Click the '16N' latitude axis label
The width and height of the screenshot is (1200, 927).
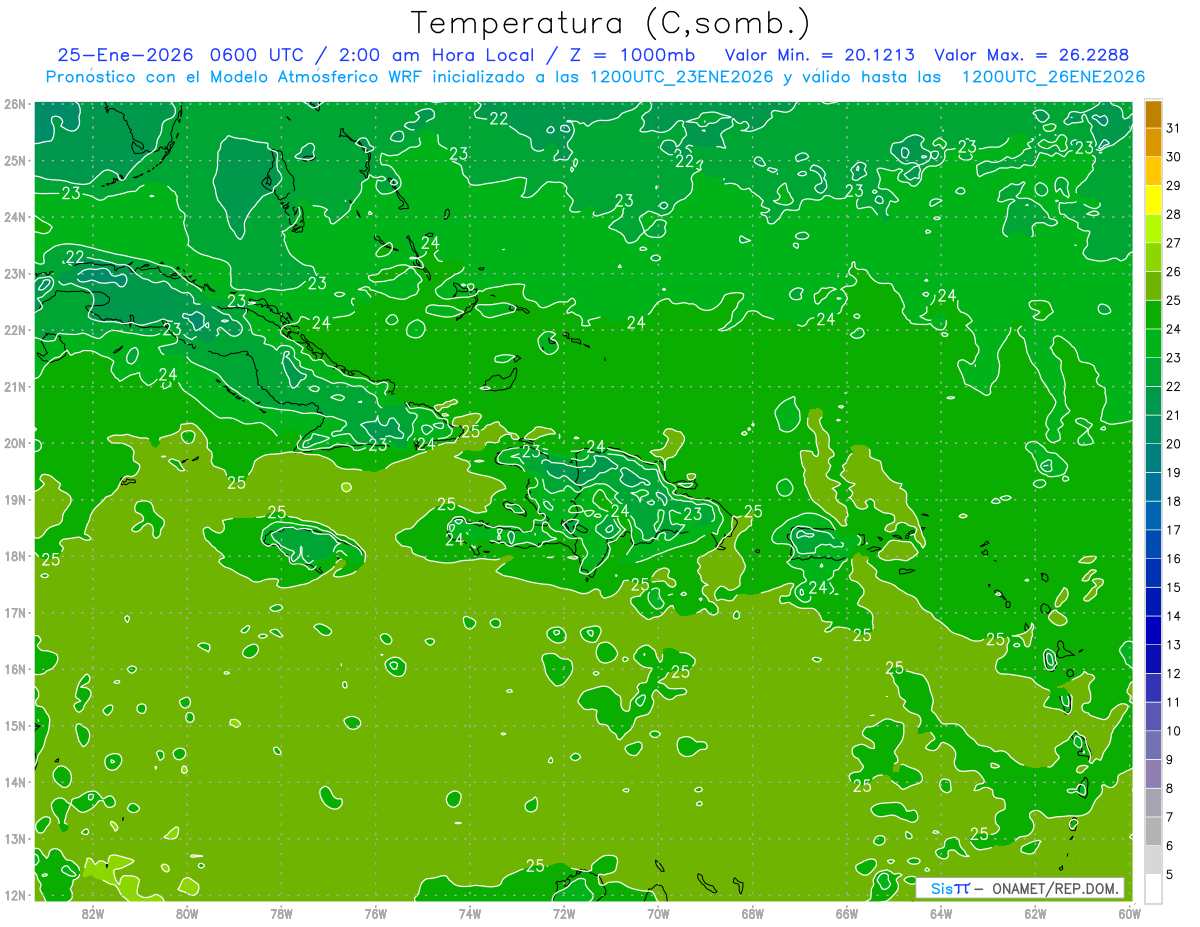16,669
